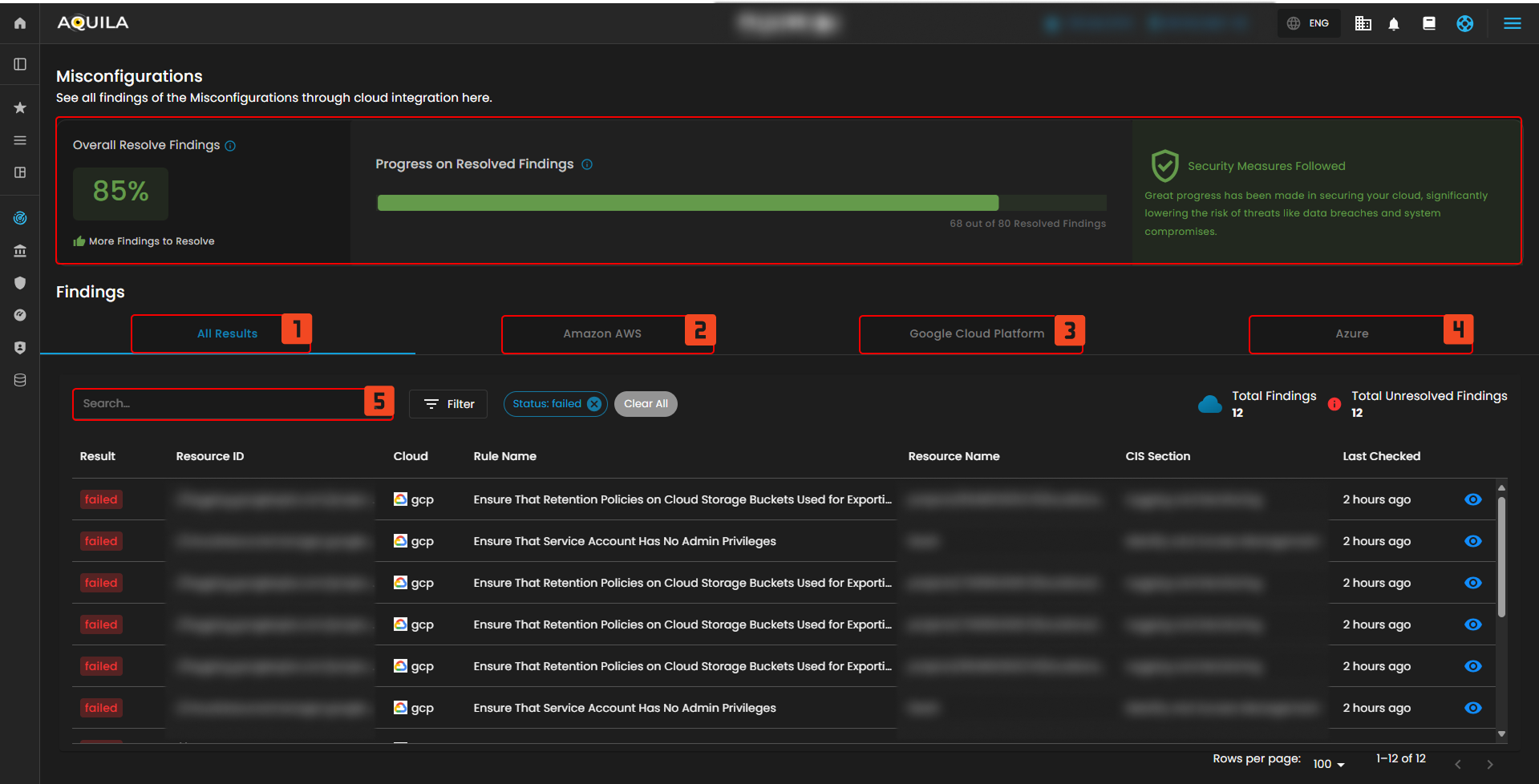The width and height of the screenshot is (1539, 784).
Task: Click into the Search findings field
Action: pos(218,404)
